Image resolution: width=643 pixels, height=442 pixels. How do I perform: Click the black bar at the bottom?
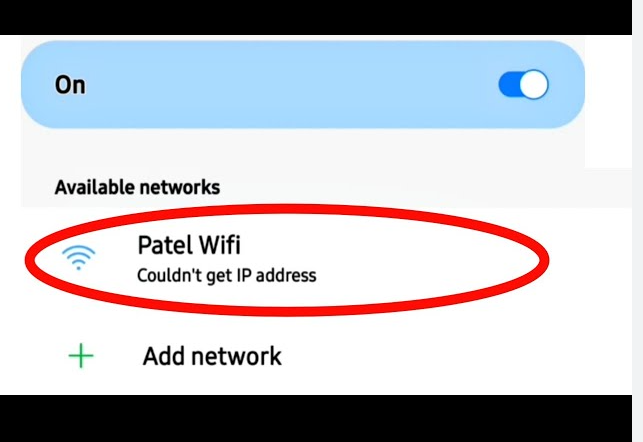316,418
